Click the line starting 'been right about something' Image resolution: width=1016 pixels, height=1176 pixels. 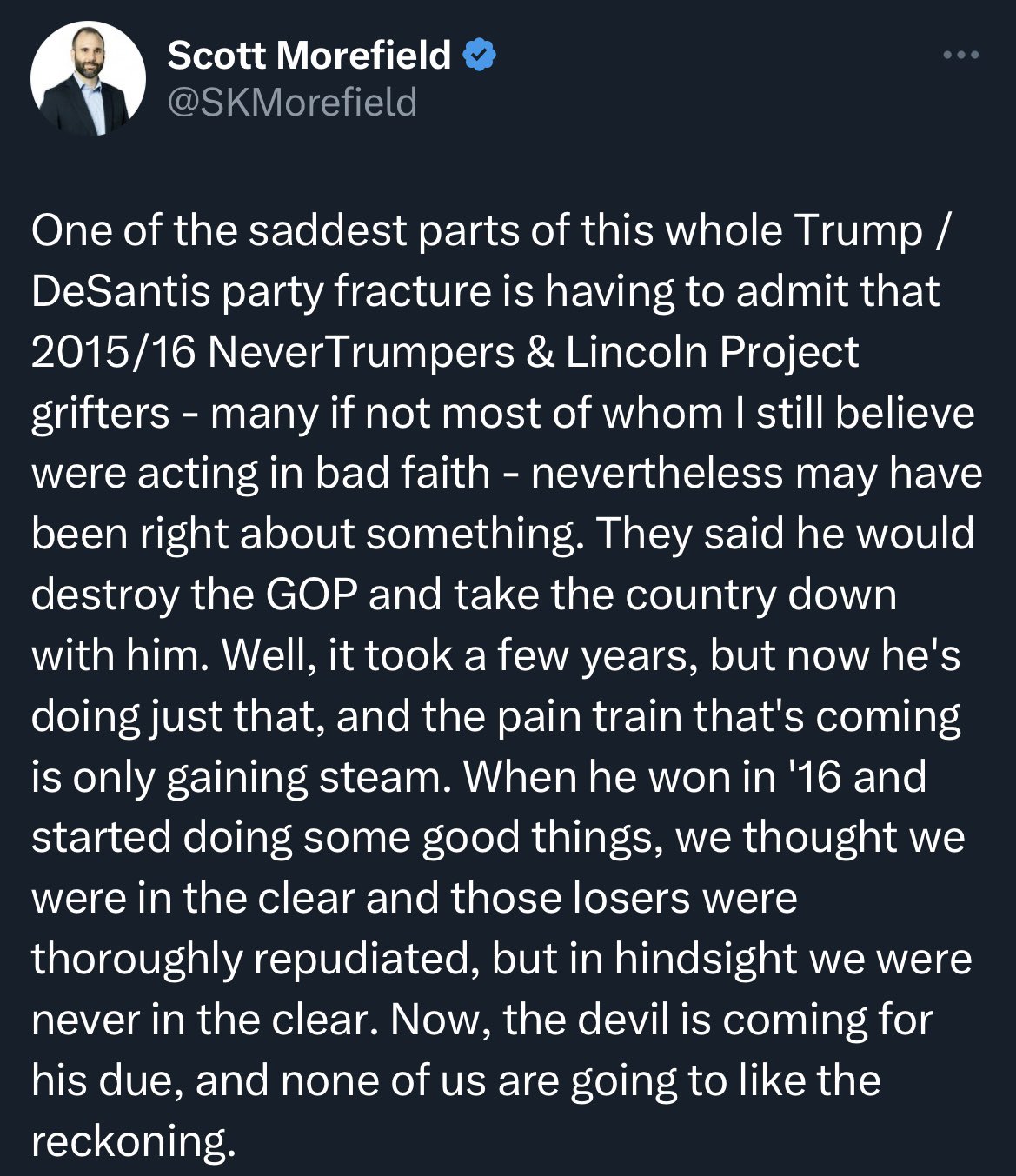503,535
